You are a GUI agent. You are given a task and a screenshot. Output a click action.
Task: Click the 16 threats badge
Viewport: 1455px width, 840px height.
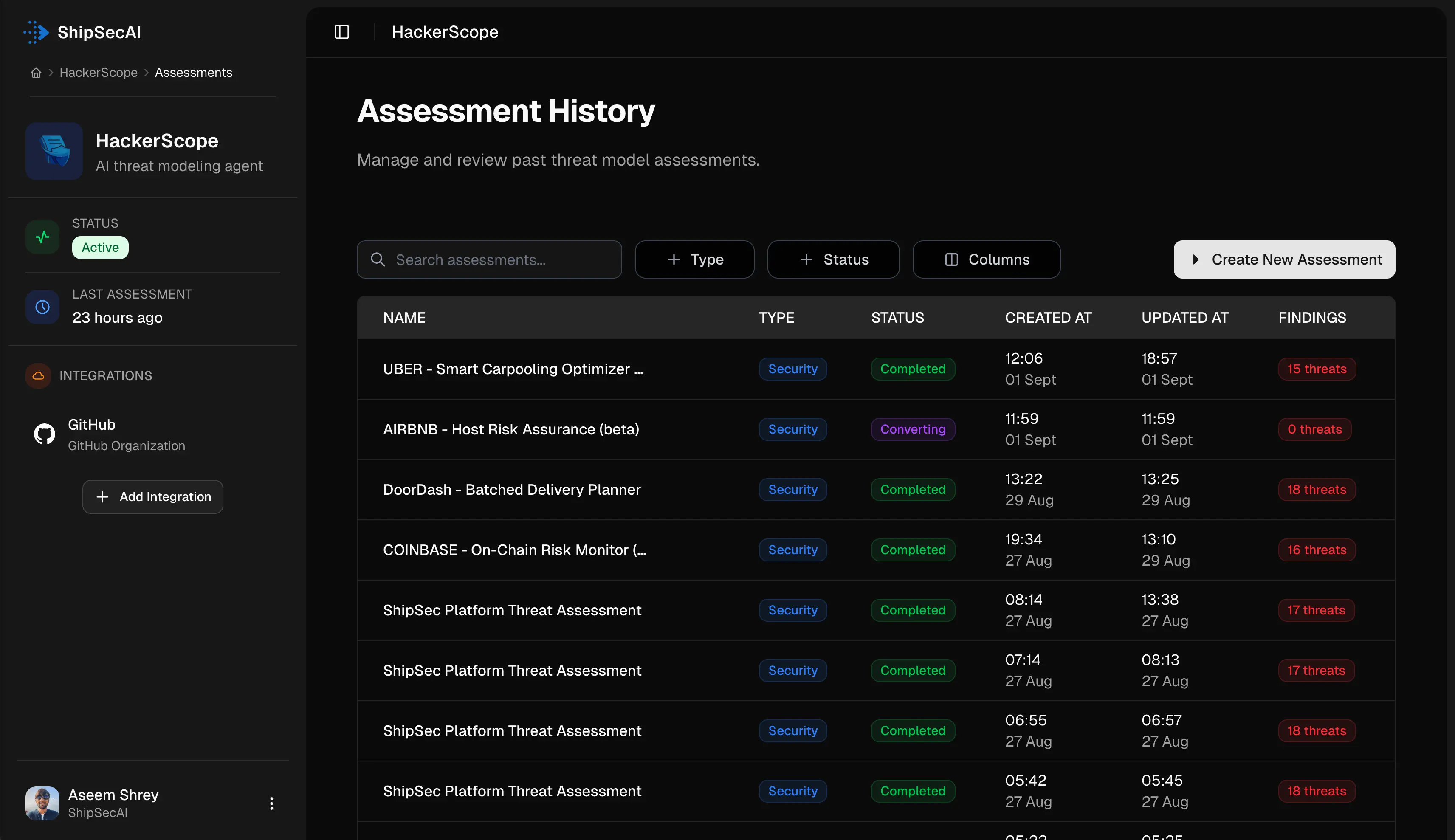pyautogui.click(x=1317, y=550)
